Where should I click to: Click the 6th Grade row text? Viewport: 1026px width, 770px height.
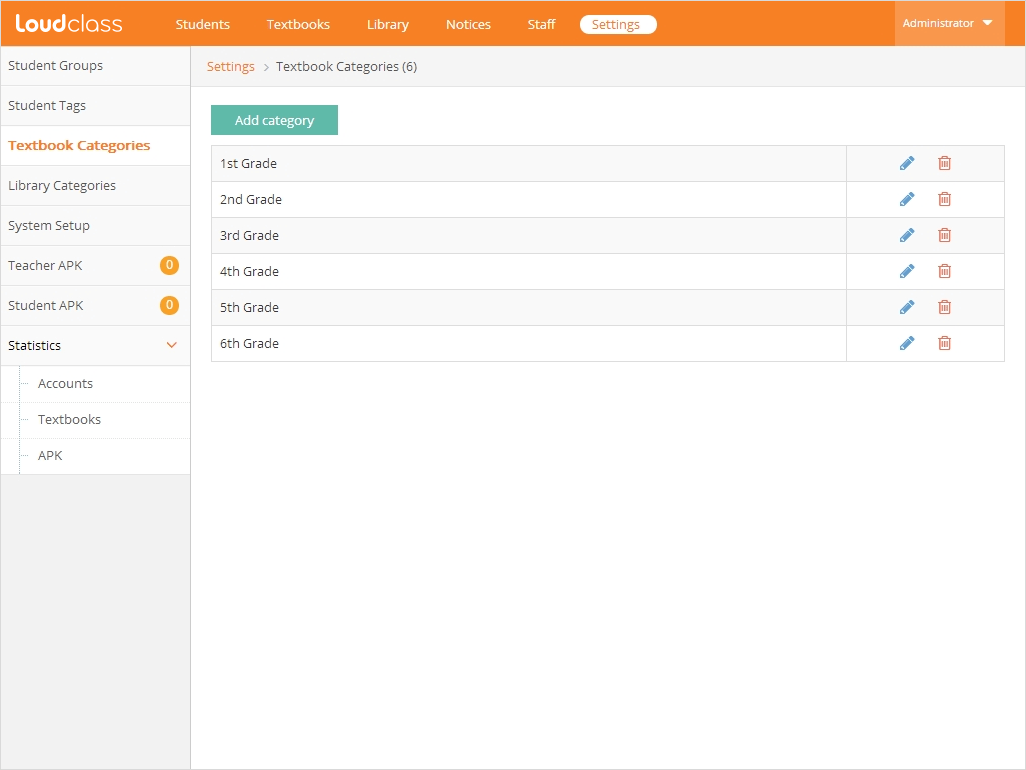249,343
